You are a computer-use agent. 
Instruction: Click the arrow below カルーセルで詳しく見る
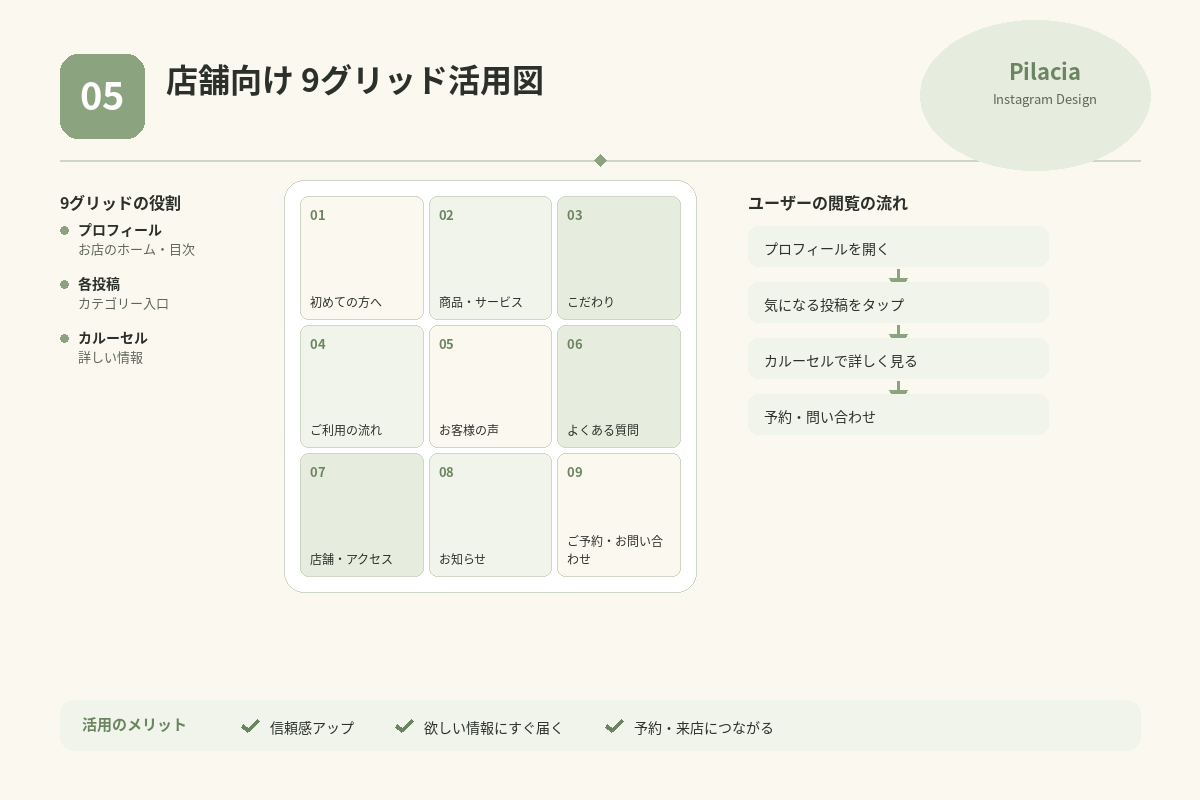tap(898, 387)
